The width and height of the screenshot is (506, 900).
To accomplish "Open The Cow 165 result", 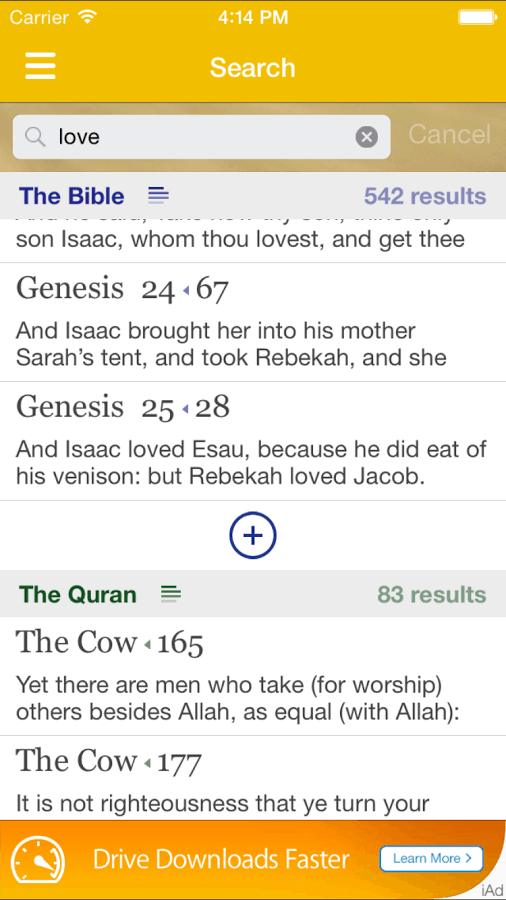I will [253, 677].
